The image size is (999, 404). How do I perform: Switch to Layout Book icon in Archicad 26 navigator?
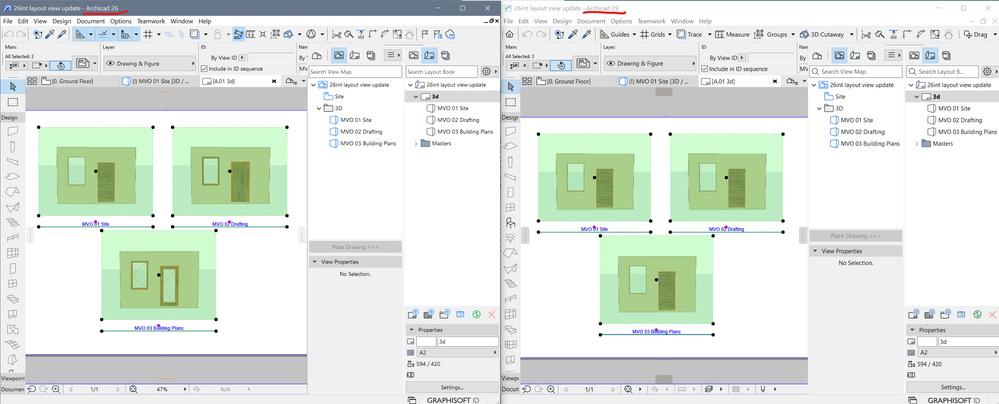pyautogui.click(x=355, y=56)
